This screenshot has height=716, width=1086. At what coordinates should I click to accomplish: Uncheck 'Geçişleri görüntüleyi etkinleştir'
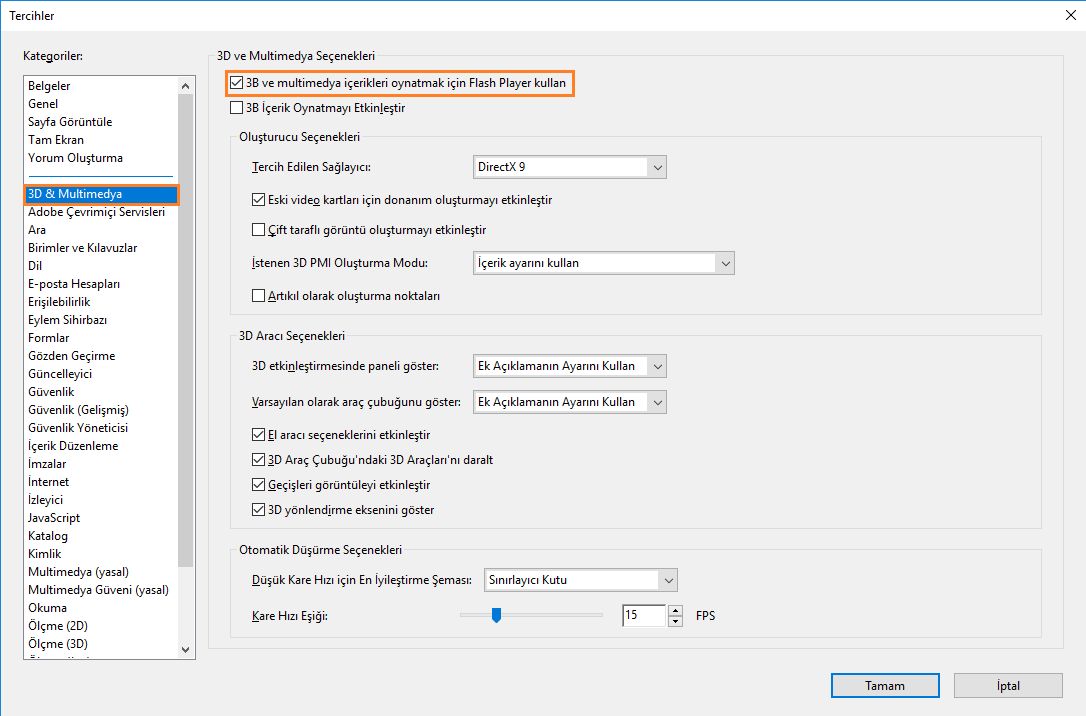click(x=258, y=484)
